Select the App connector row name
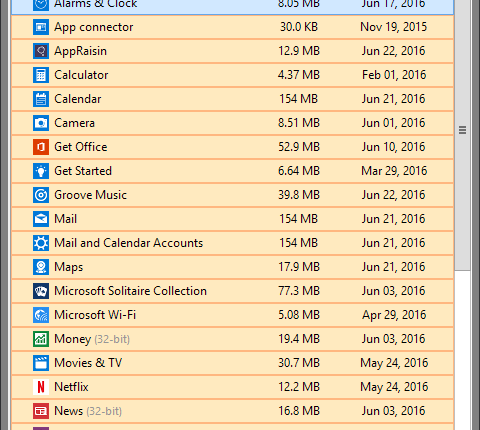Screen dimensions: 480x430 click(x=94, y=27)
